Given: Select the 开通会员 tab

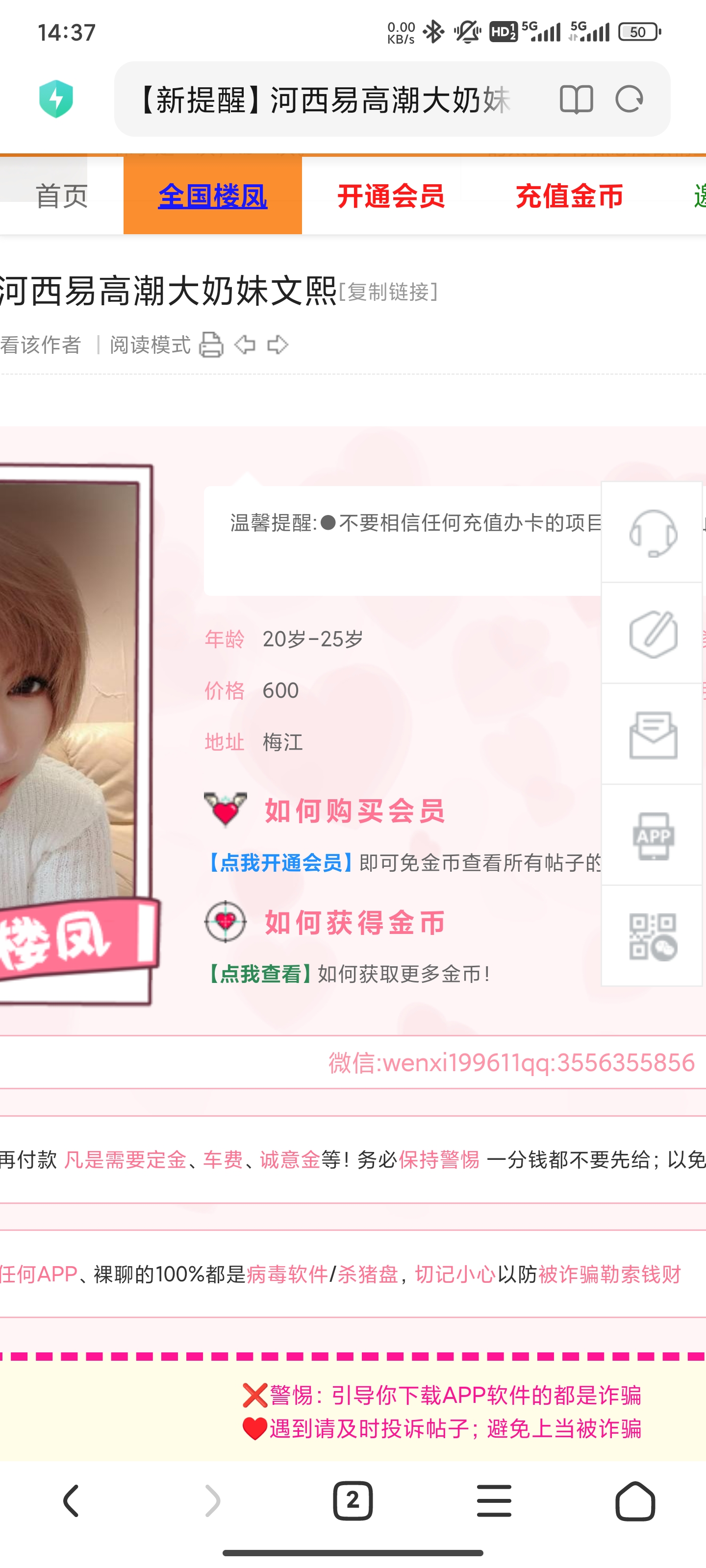Looking at the screenshot, I should 390,196.
